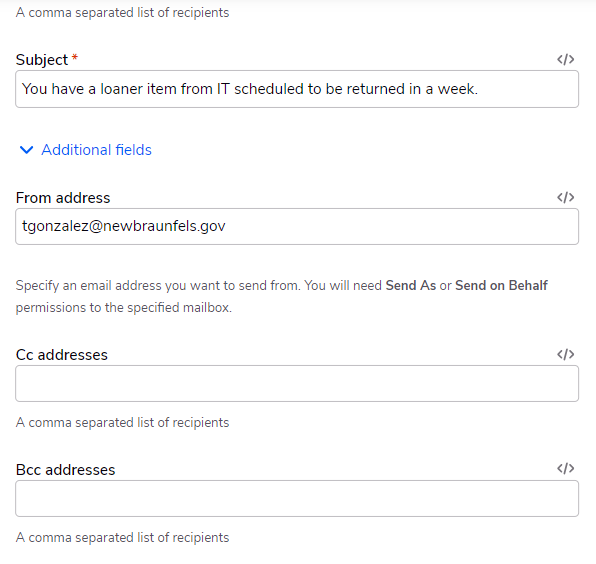Click the From address label
The width and height of the screenshot is (596, 564).
click(x=63, y=198)
